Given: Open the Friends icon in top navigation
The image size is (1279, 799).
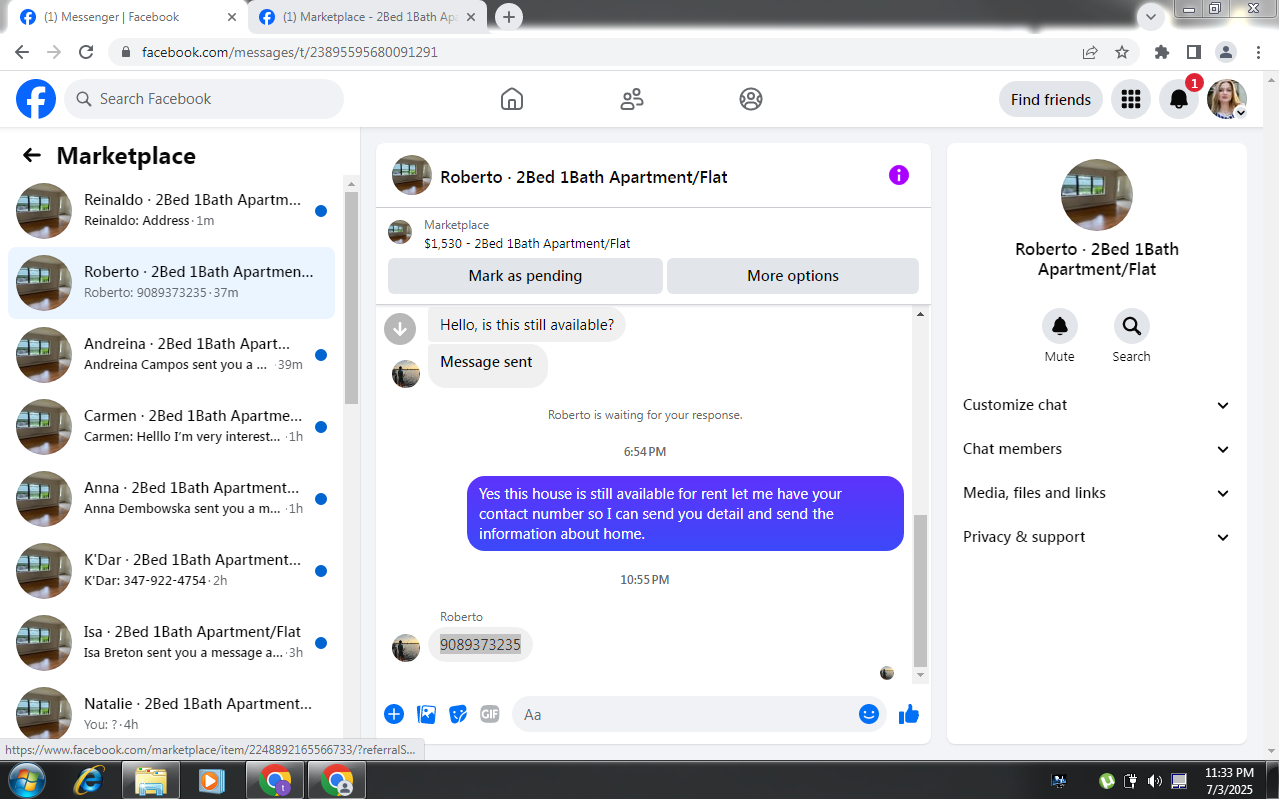Looking at the screenshot, I should point(631,99).
